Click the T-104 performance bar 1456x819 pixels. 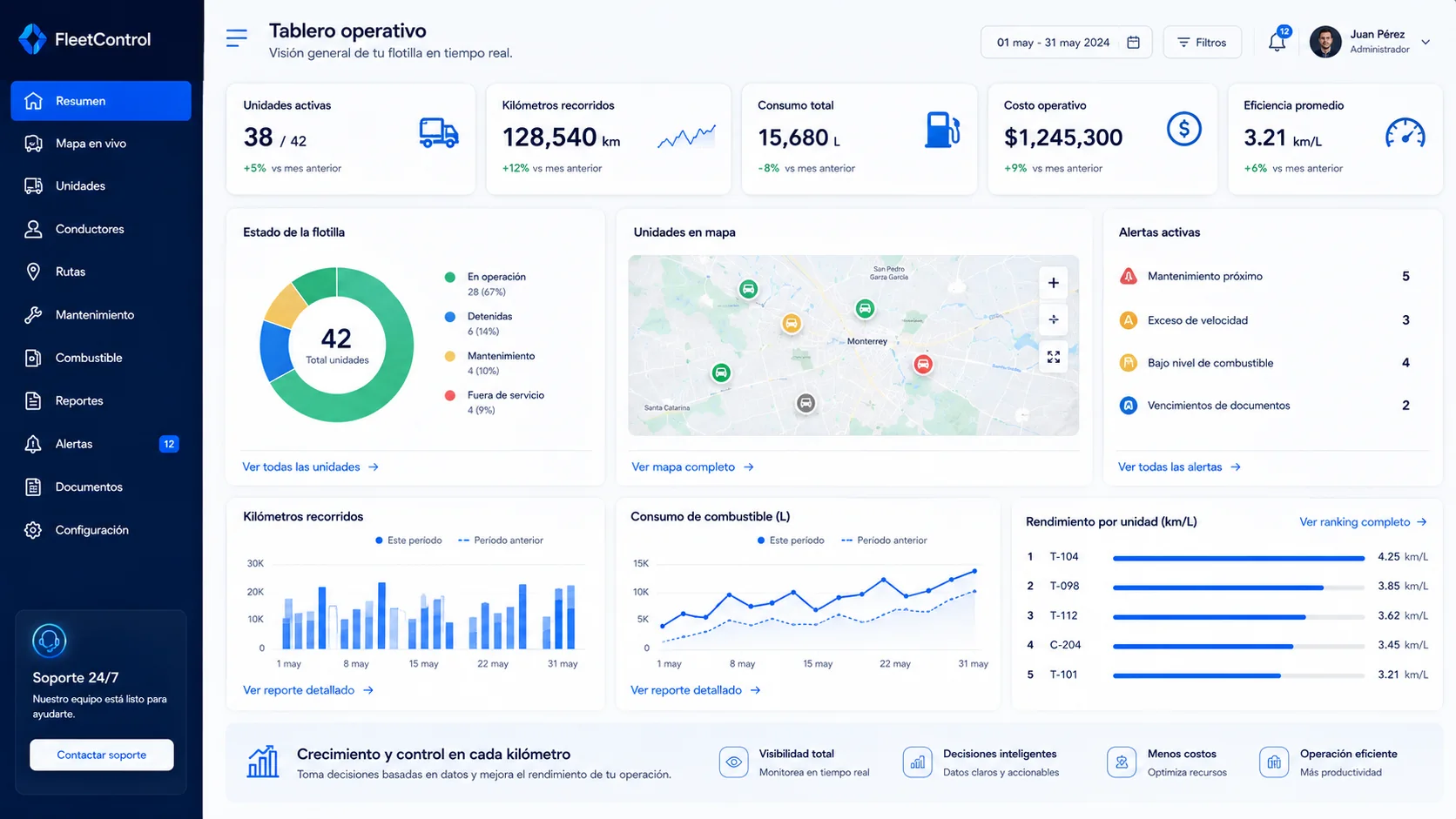1238,558
